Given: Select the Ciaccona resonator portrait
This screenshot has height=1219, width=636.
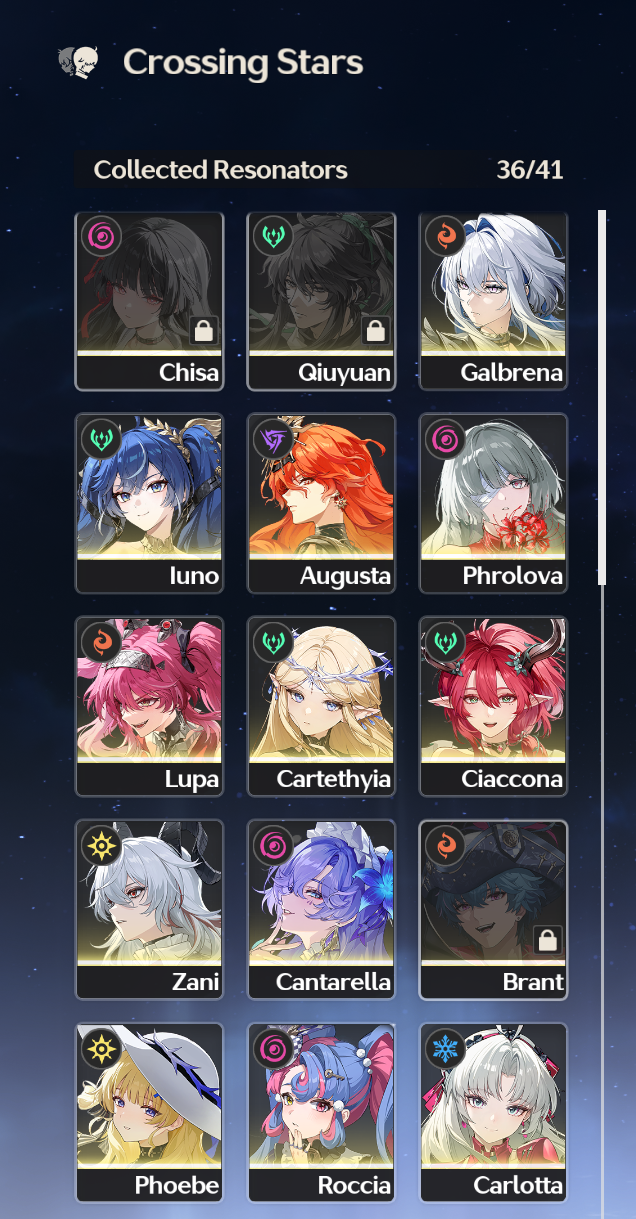Looking at the screenshot, I should pyautogui.click(x=493, y=706).
